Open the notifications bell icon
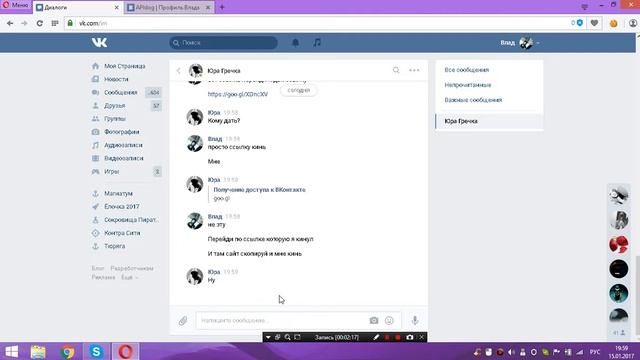640x360 pixels. click(295, 42)
